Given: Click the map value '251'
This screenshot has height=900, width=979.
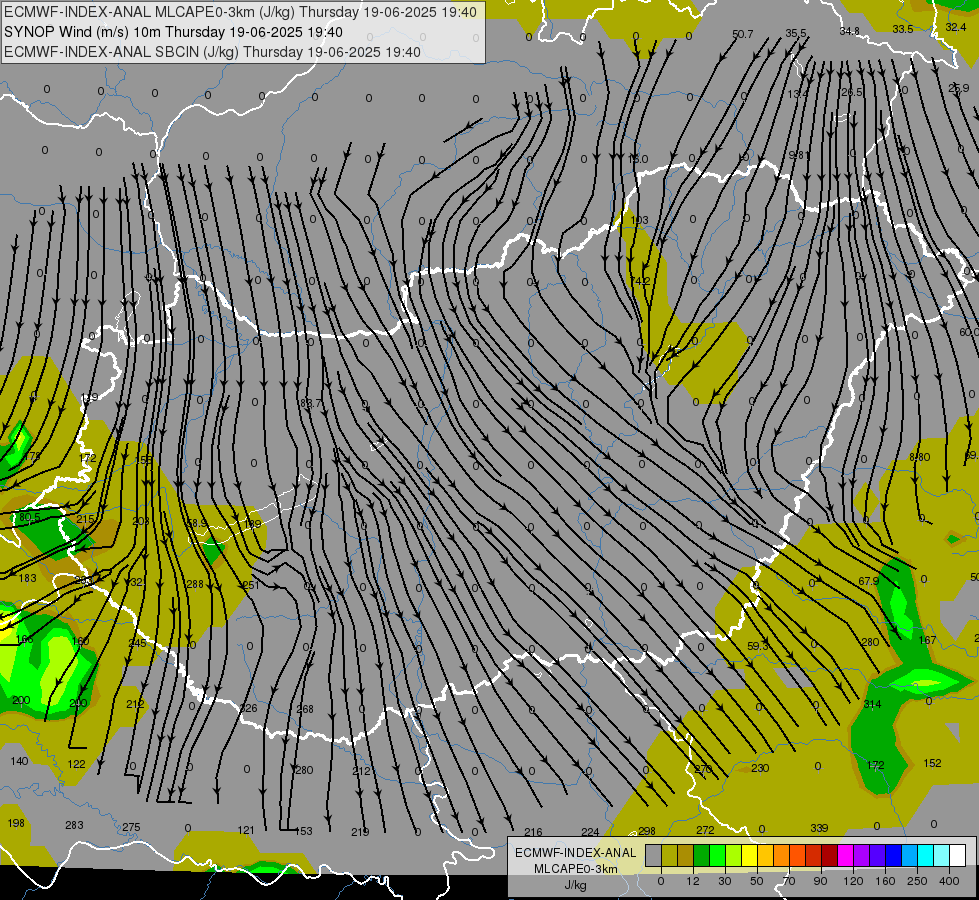Looking at the screenshot, I should click(250, 585).
